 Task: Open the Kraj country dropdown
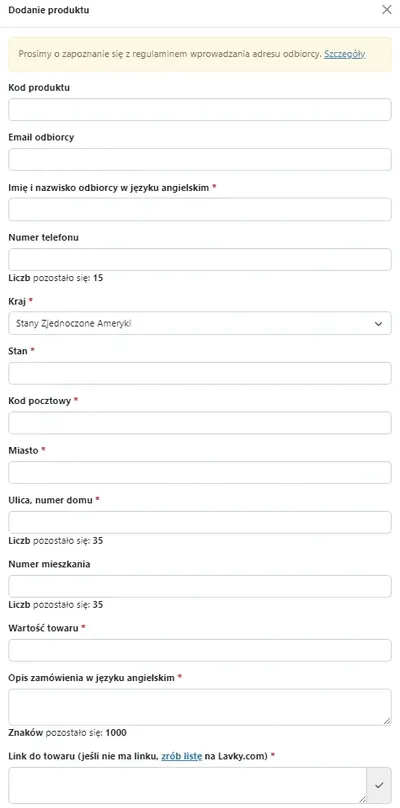pos(200,324)
